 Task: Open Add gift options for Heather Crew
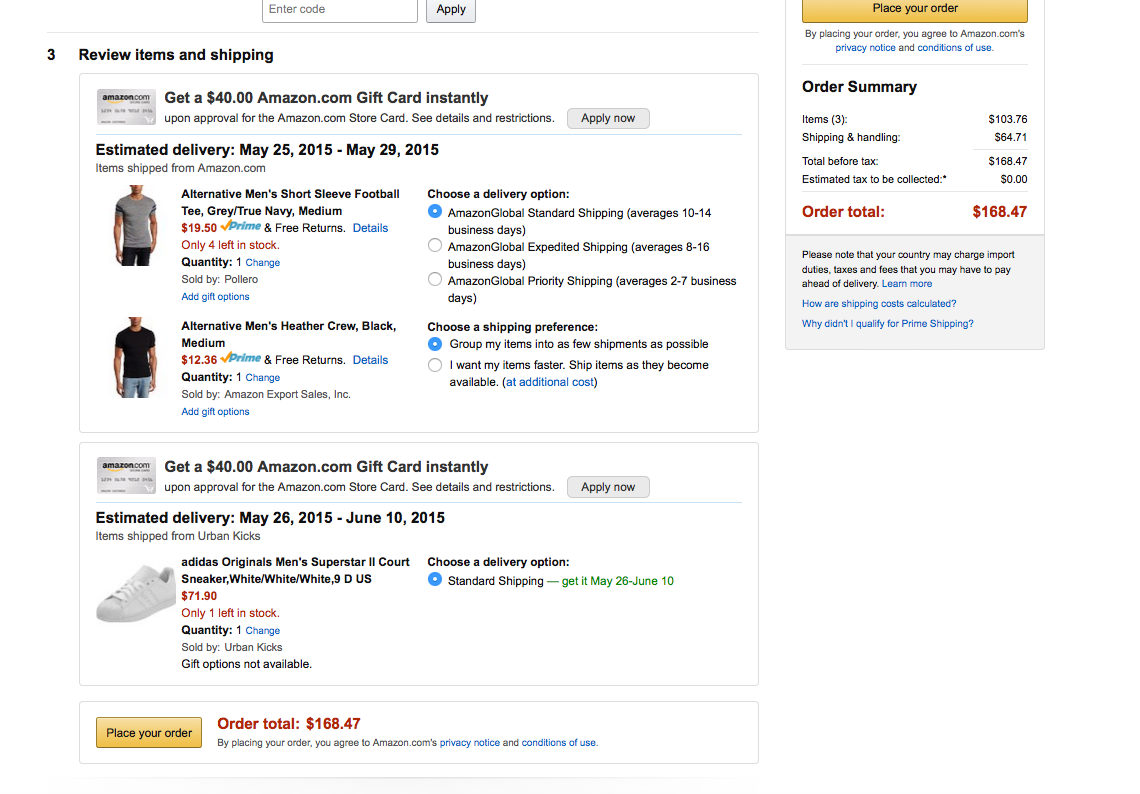point(215,412)
